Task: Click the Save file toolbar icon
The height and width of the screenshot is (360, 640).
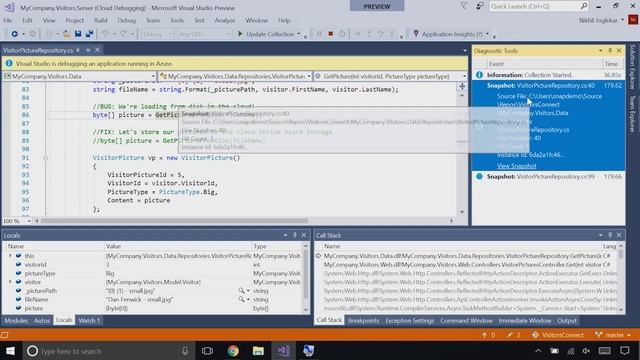Action: [78, 34]
